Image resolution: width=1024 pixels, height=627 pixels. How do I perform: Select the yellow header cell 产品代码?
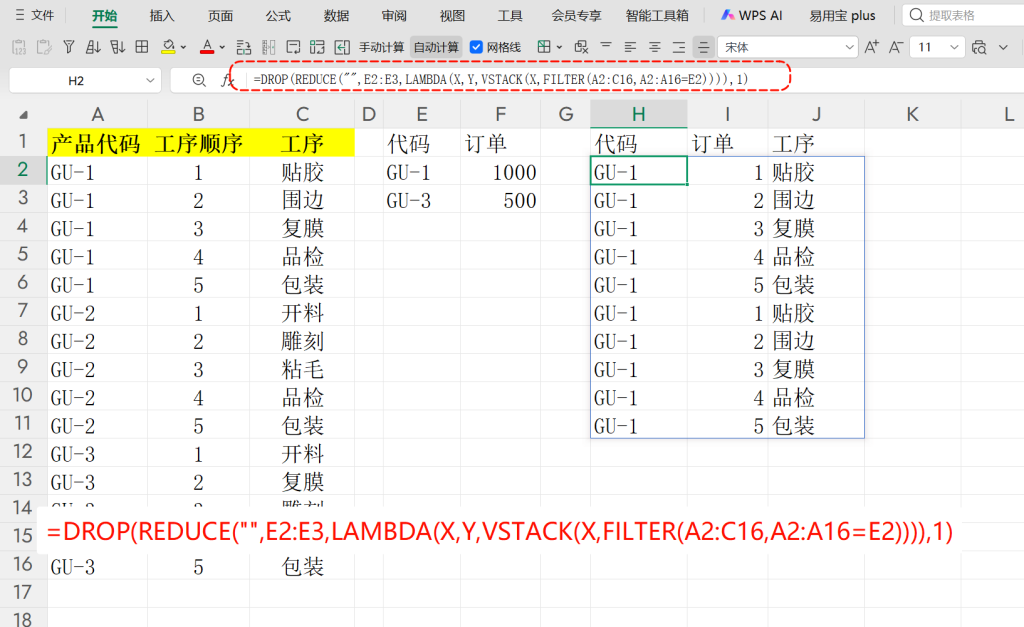coord(97,143)
